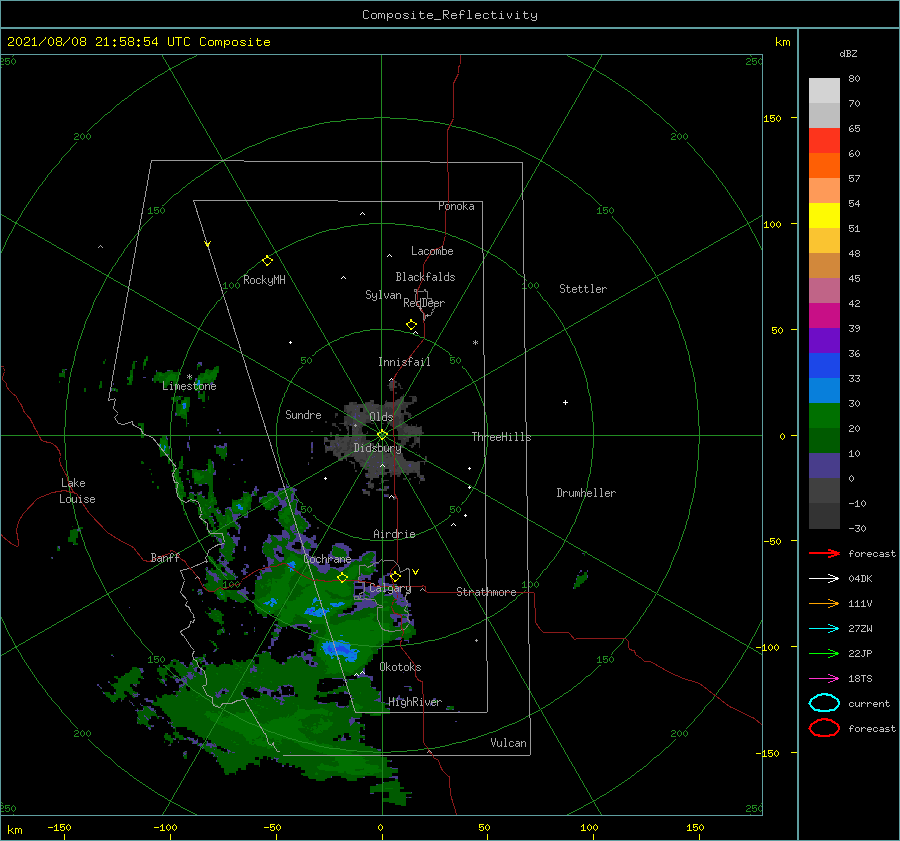Click the red 65 dBZ color swatch

click(x=824, y=141)
